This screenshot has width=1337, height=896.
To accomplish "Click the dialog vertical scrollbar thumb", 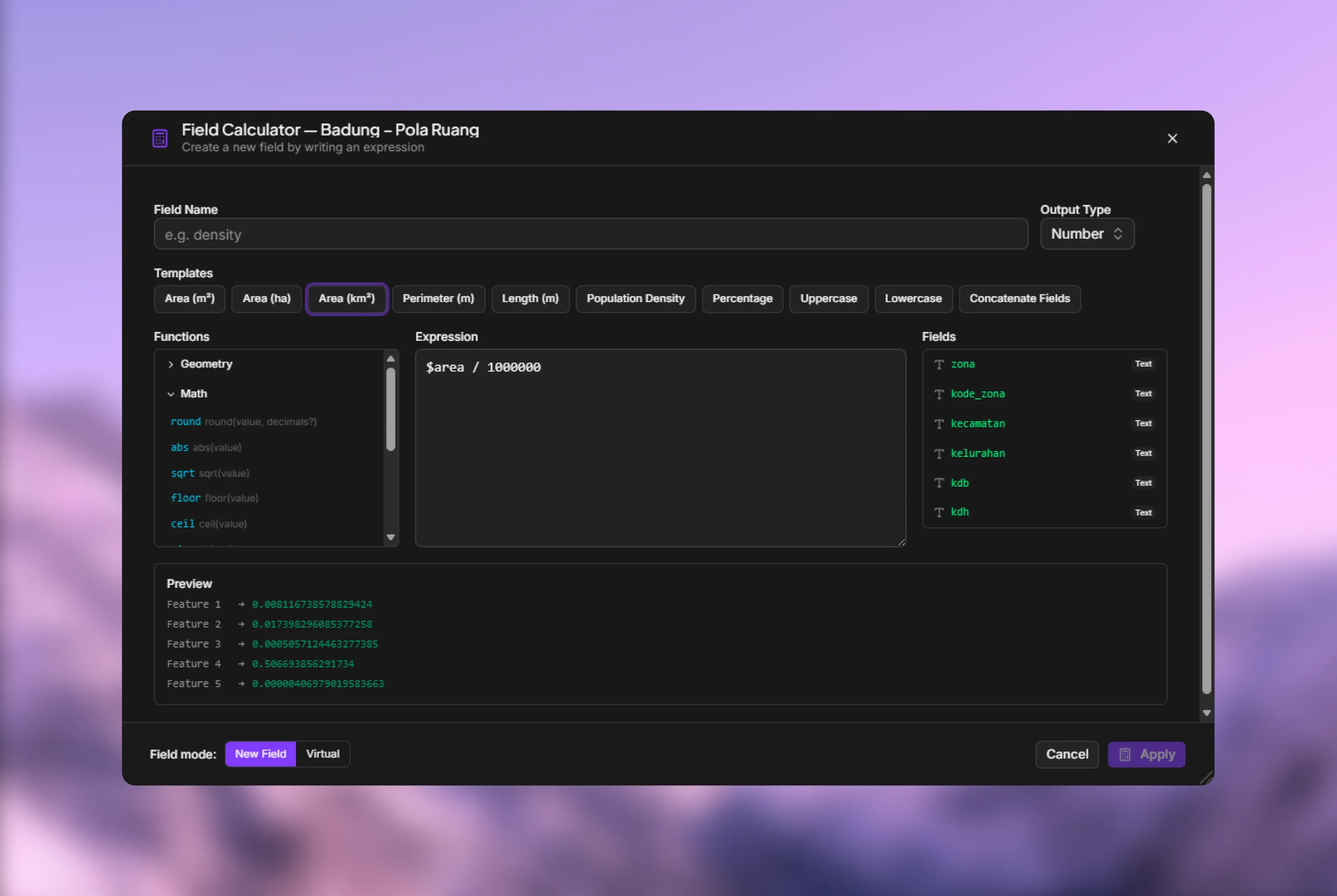I will [1207, 439].
